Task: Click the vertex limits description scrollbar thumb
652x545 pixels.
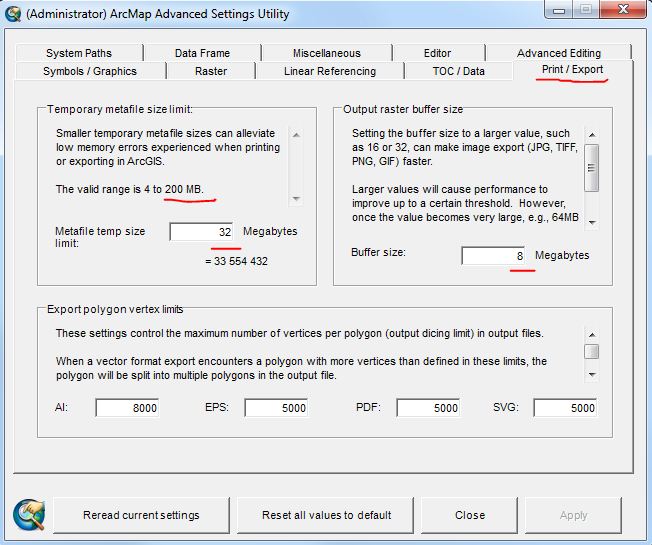Action: tap(592, 351)
